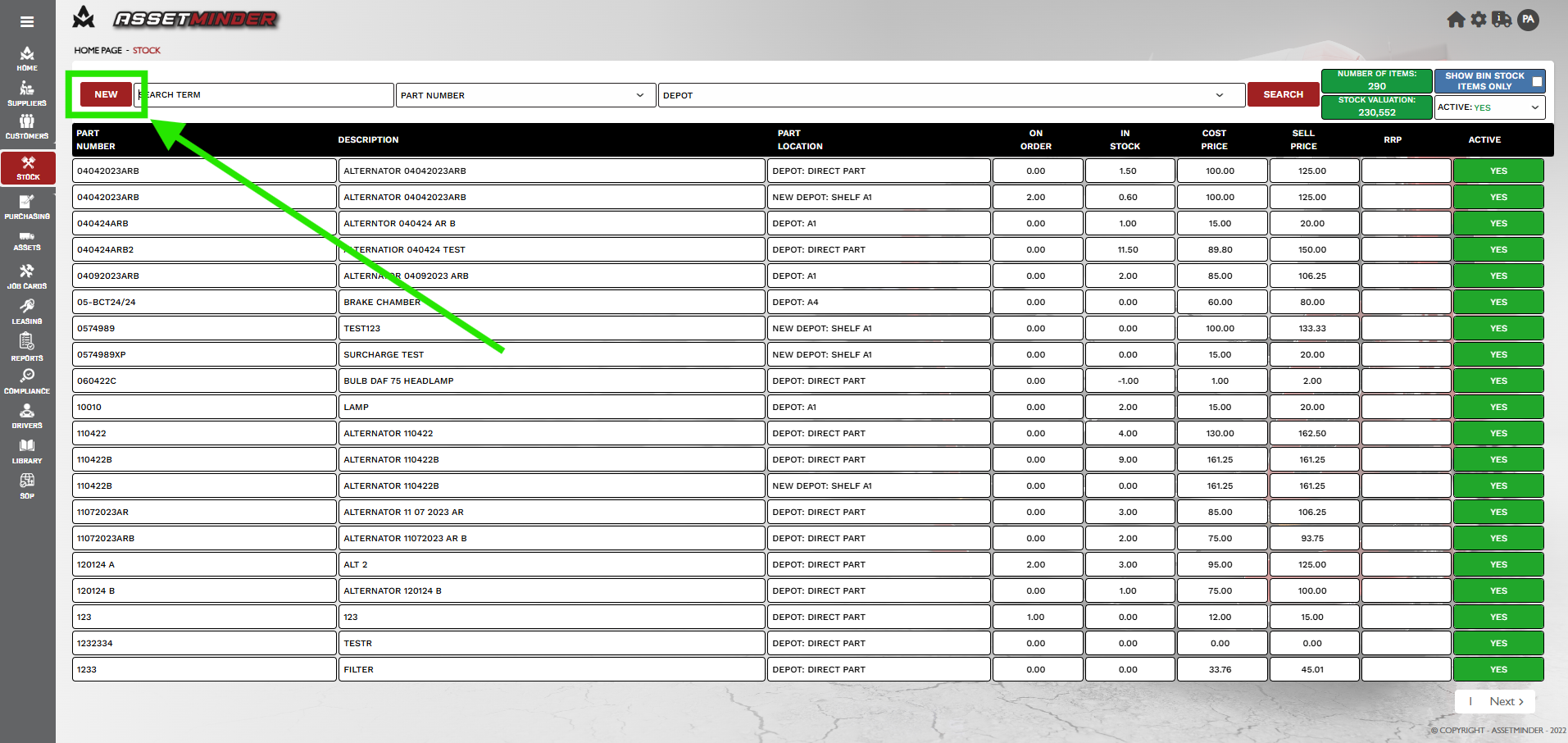Click the truck icon in header
This screenshot has height=743, width=1568.
click(1502, 20)
